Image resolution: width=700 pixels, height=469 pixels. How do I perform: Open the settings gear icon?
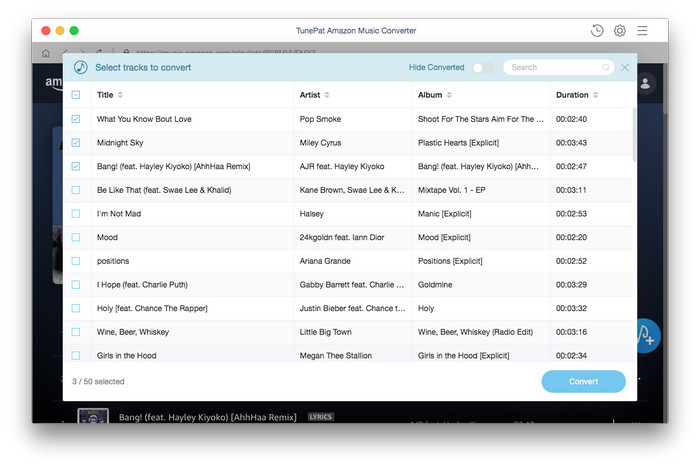(x=620, y=30)
